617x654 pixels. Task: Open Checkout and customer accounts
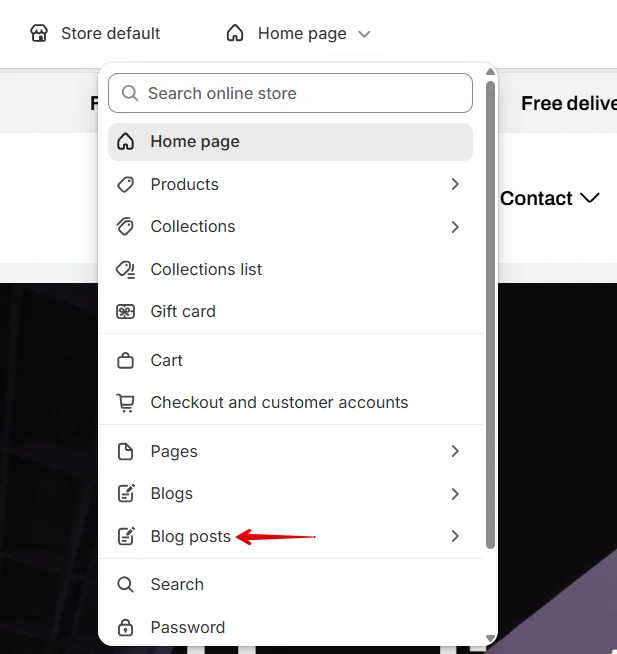click(x=290, y=403)
